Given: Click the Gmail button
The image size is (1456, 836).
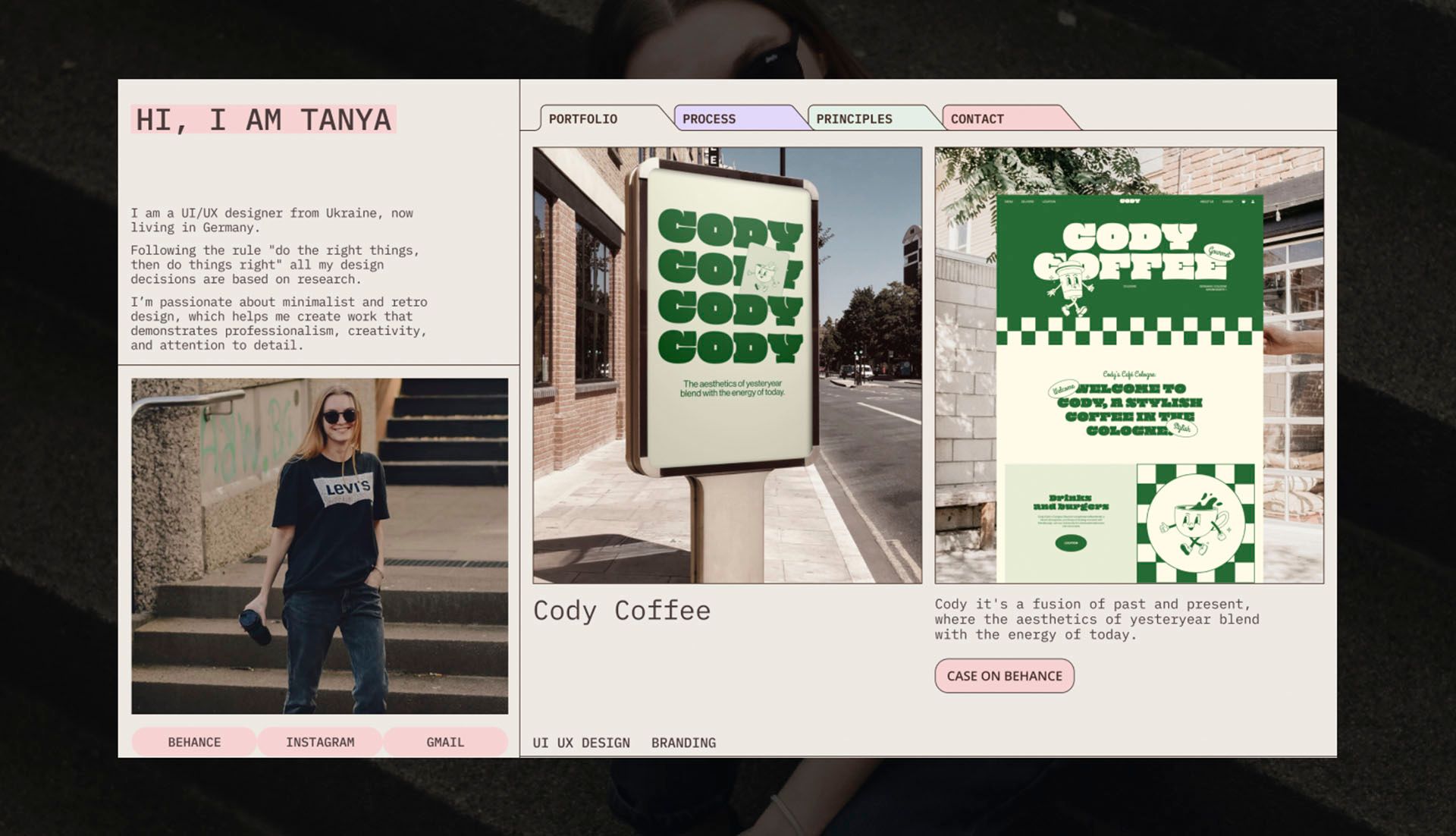Looking at the screenshot, I should tap(445, 742).
